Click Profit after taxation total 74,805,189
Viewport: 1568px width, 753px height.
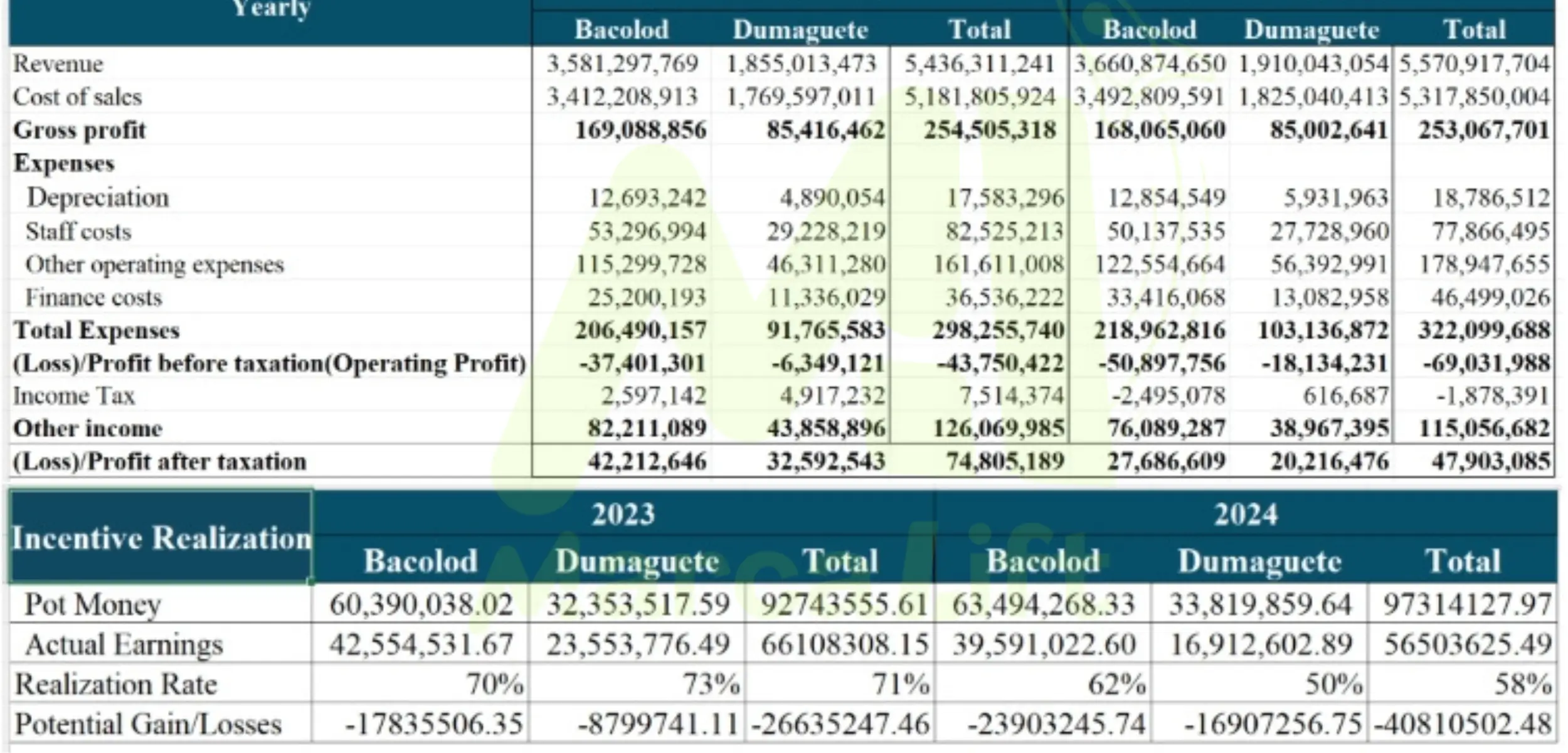1005,462
